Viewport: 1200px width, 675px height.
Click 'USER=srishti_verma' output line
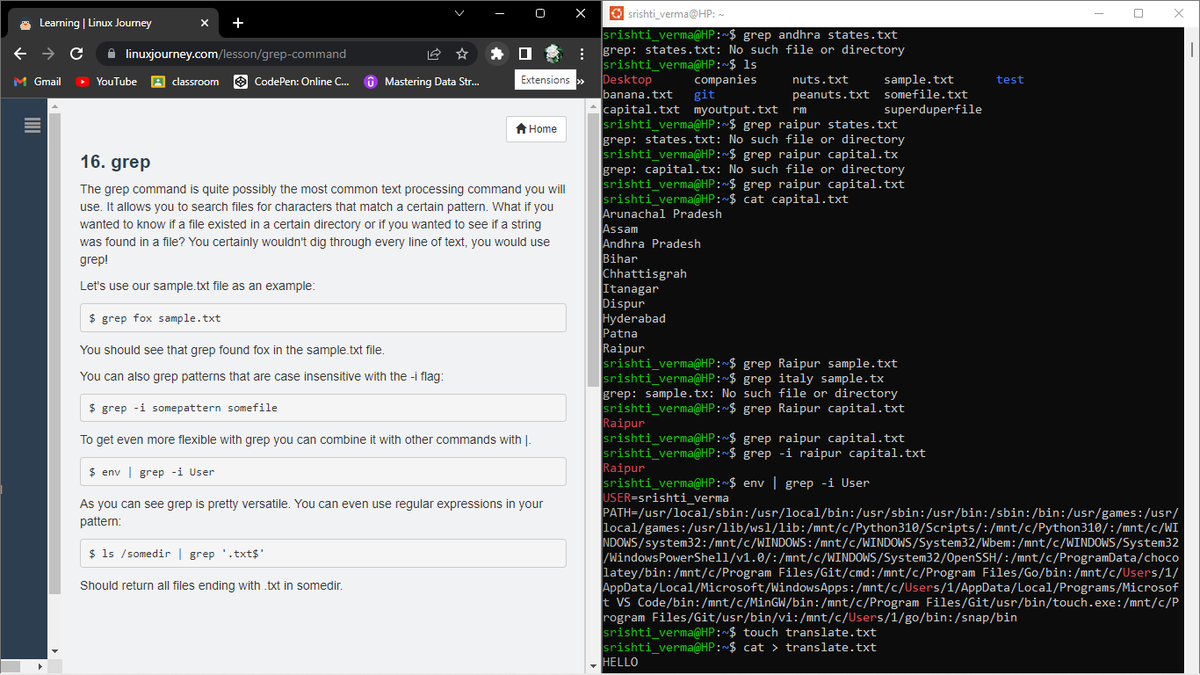click(666, 498)
